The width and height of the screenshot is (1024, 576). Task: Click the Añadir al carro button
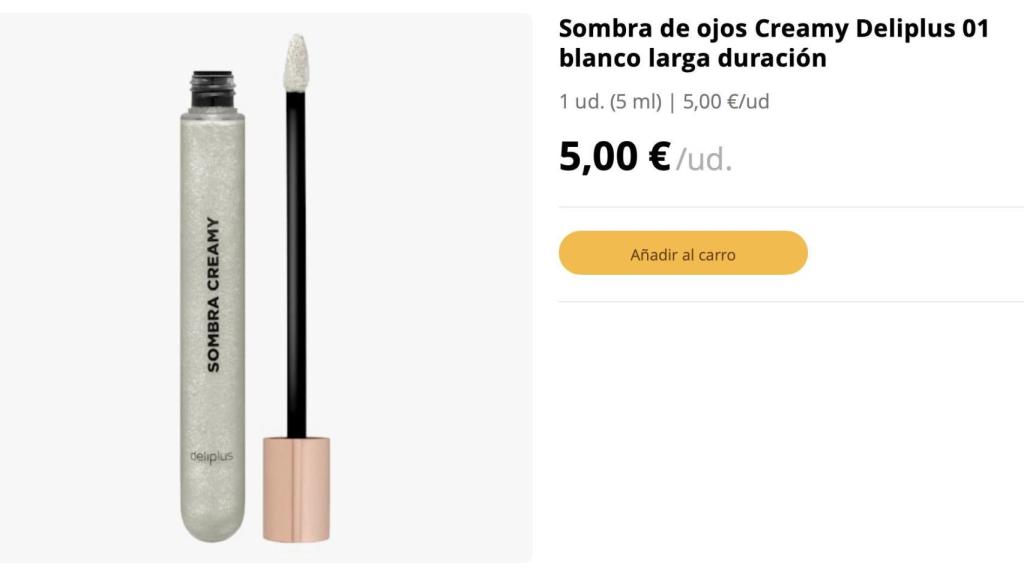pyautogui.click(x=684, y=253)
